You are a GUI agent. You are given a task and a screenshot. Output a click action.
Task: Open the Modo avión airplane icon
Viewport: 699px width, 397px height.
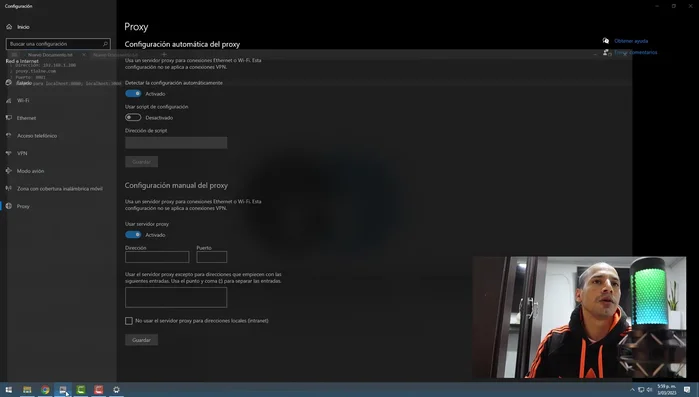(8, 171)
